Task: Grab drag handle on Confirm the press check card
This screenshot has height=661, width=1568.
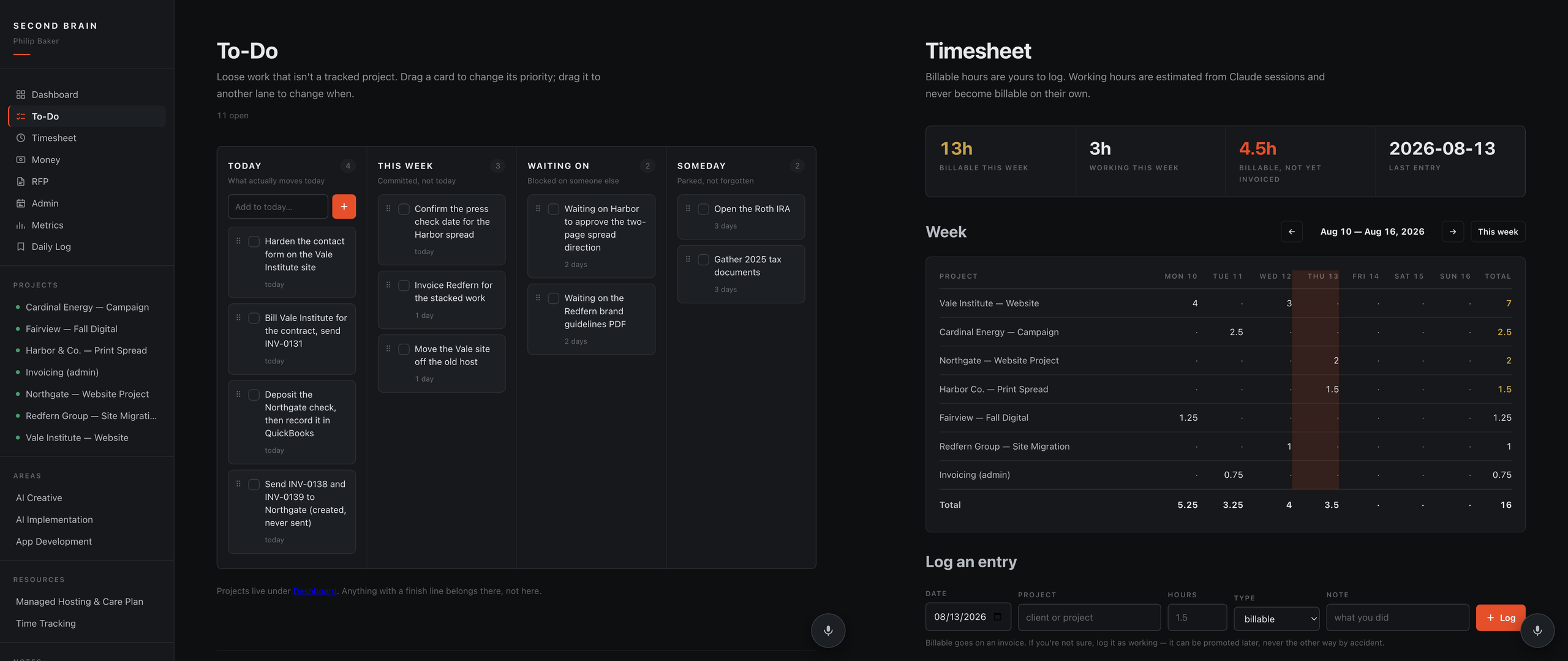Action: coord(388,208)
